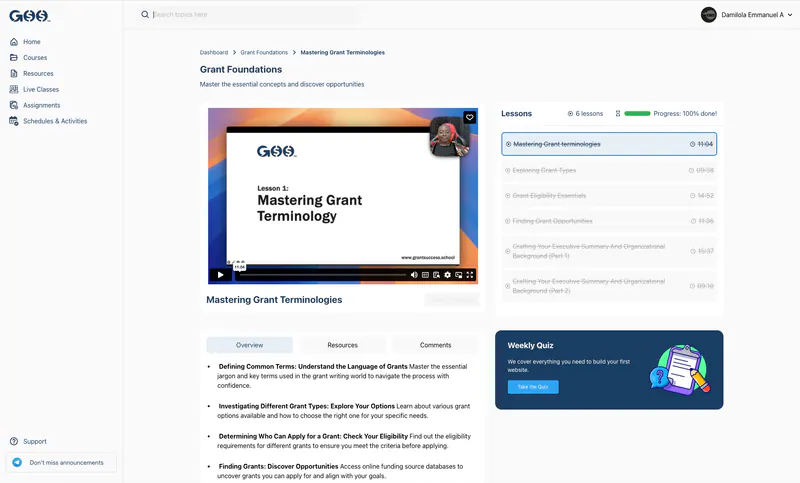
Task: Click the 'Grant Foundations' page heading
Action: 241,69
